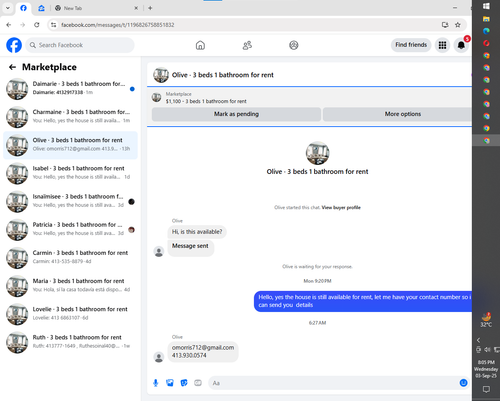
Task: Click the blue reply message bubble
Action: pos(363,301)
